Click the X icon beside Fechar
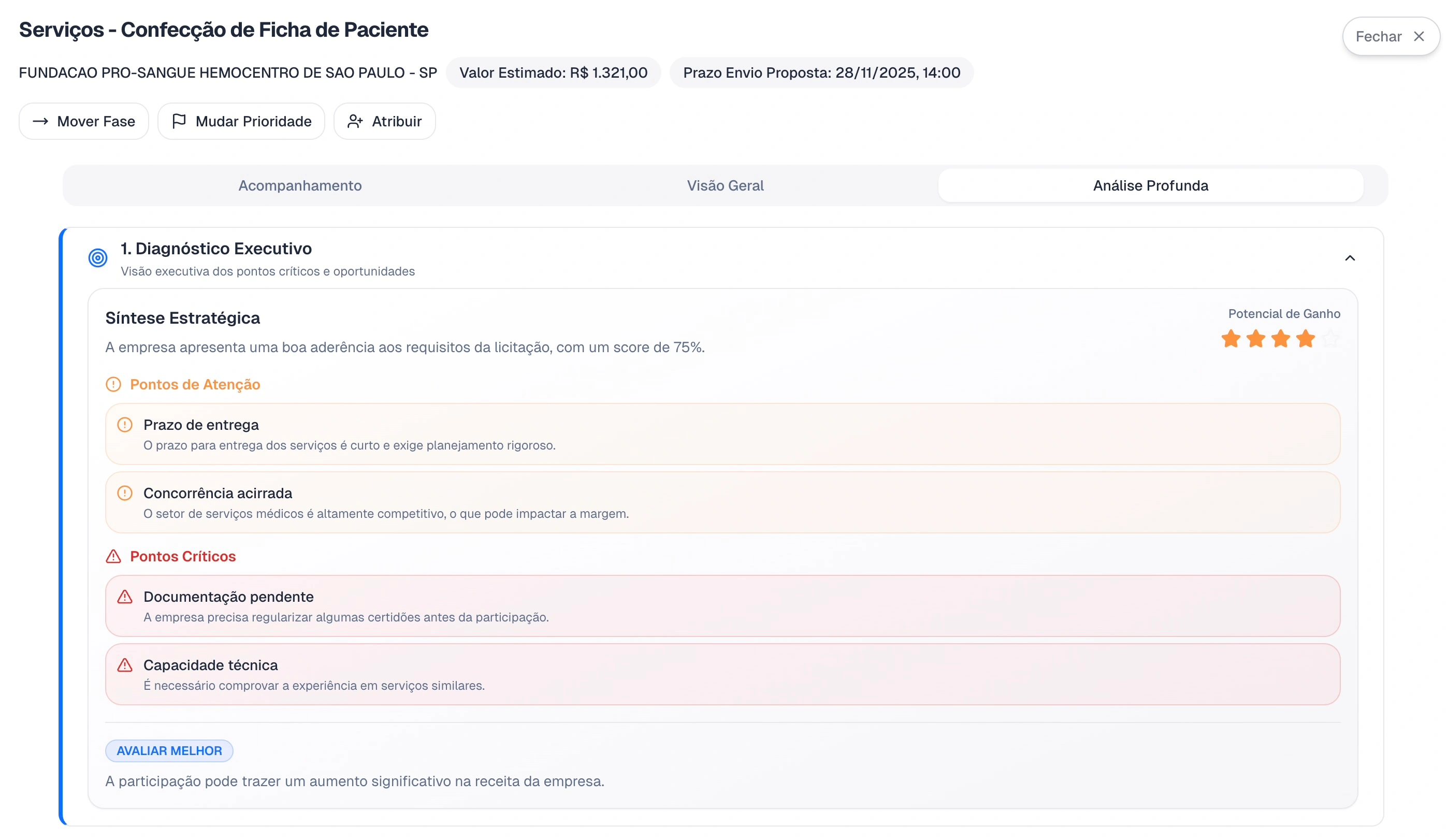The width and height of the screenshot is (1447, 840). pyautogui.click(x=1419, y=37)
